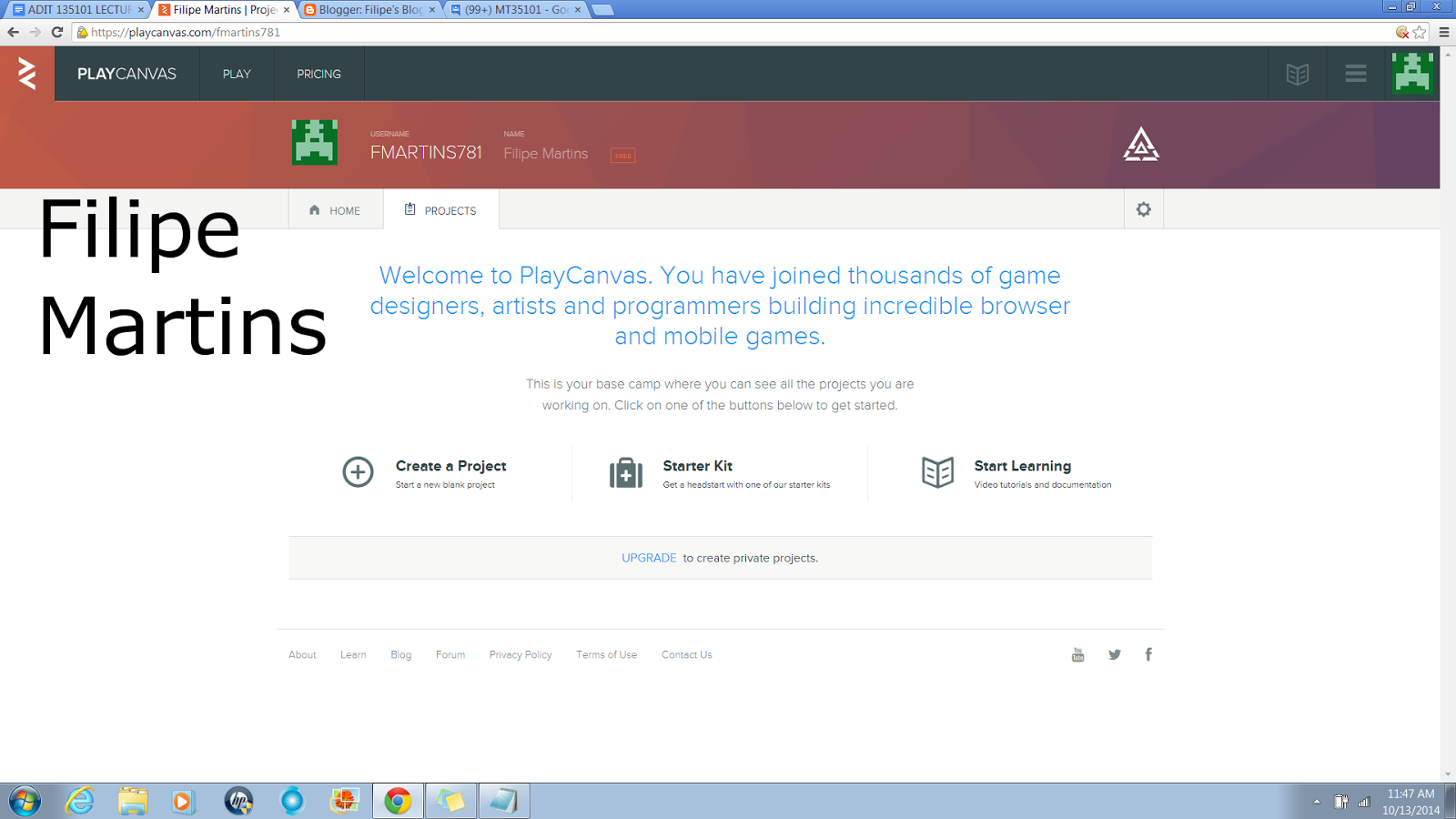The height and width of the screenshot is (819, 1456).
Task: Click the network signal tray icon
Action: tap(1364, 802)
